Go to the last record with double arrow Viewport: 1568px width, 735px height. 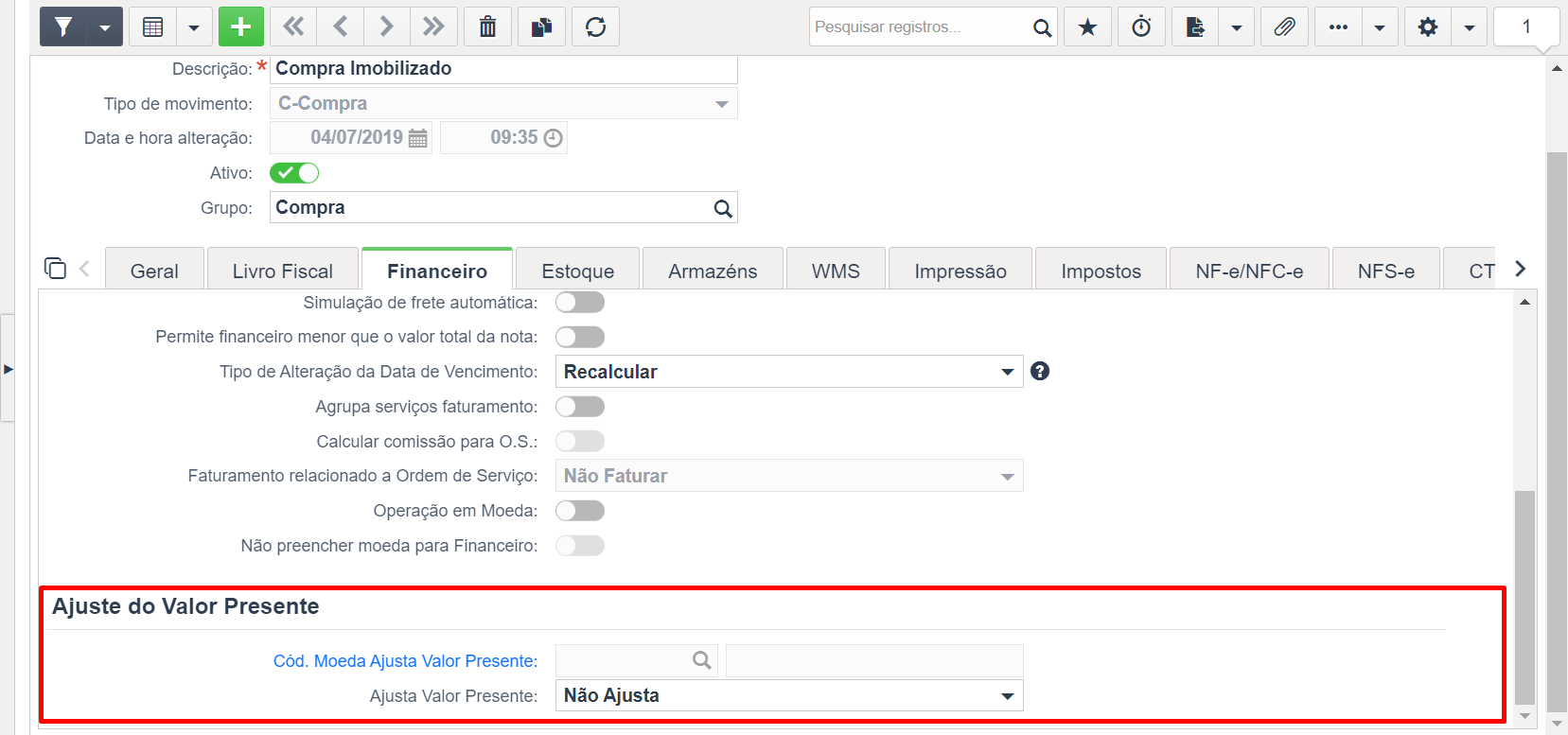click(x=433, y=26)
